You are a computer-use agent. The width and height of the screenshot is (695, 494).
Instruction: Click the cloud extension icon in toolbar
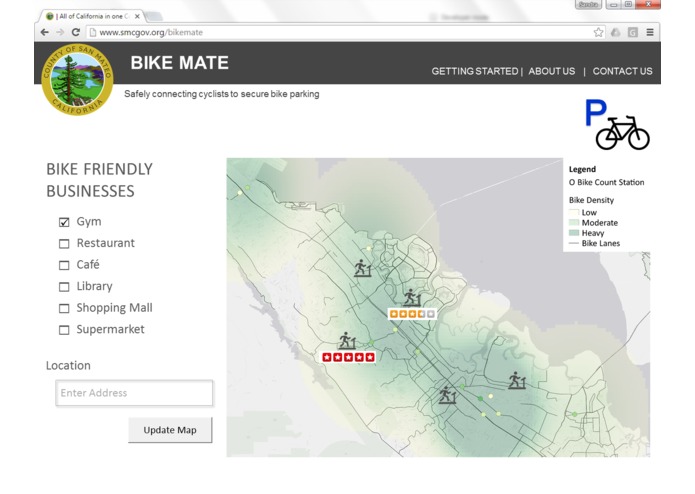click(616, 32)
